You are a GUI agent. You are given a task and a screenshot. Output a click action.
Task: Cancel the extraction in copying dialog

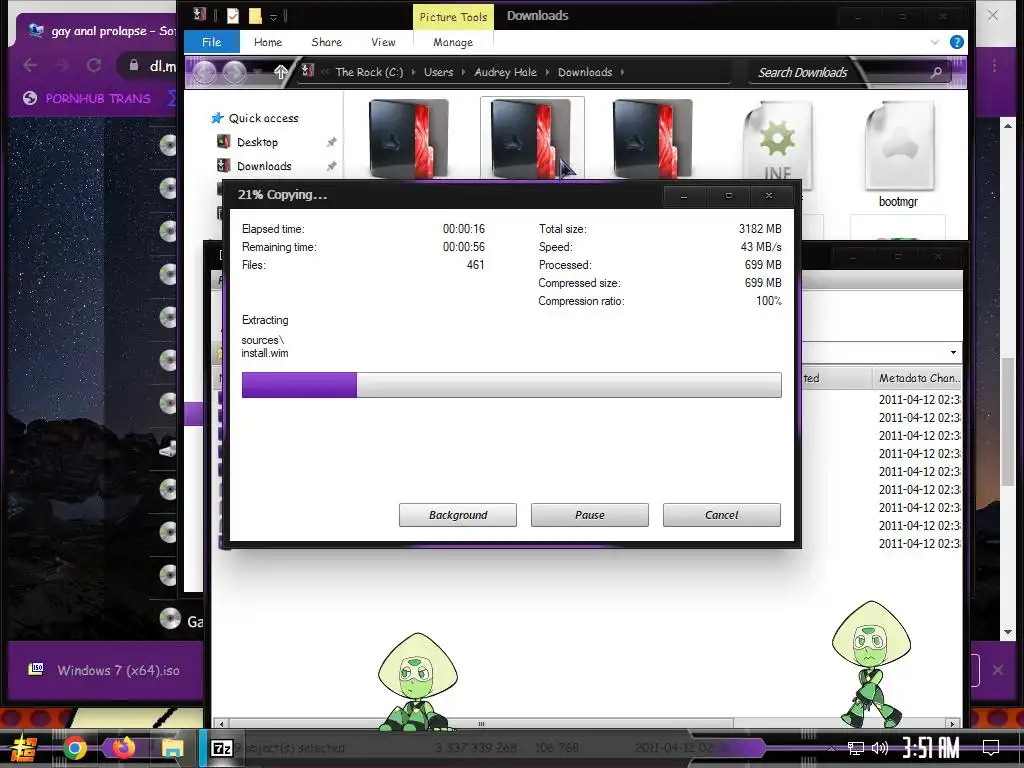[722, 515]
